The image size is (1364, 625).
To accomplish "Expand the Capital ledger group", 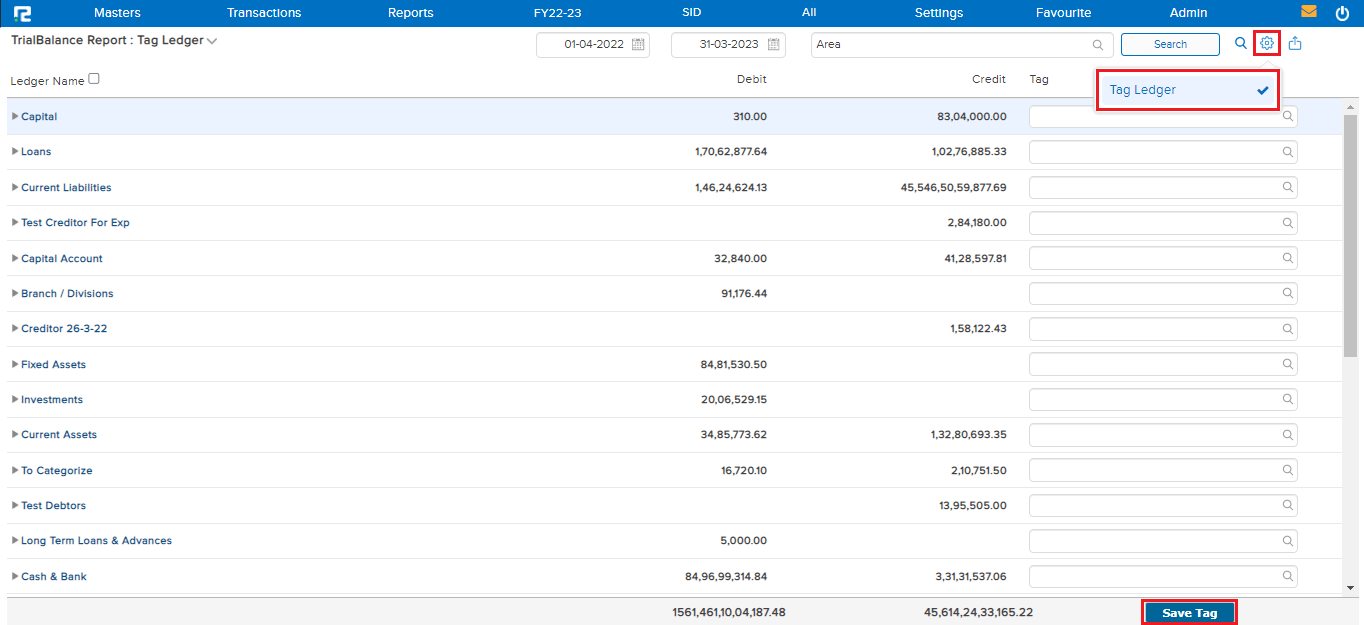I will pos(15,117).
